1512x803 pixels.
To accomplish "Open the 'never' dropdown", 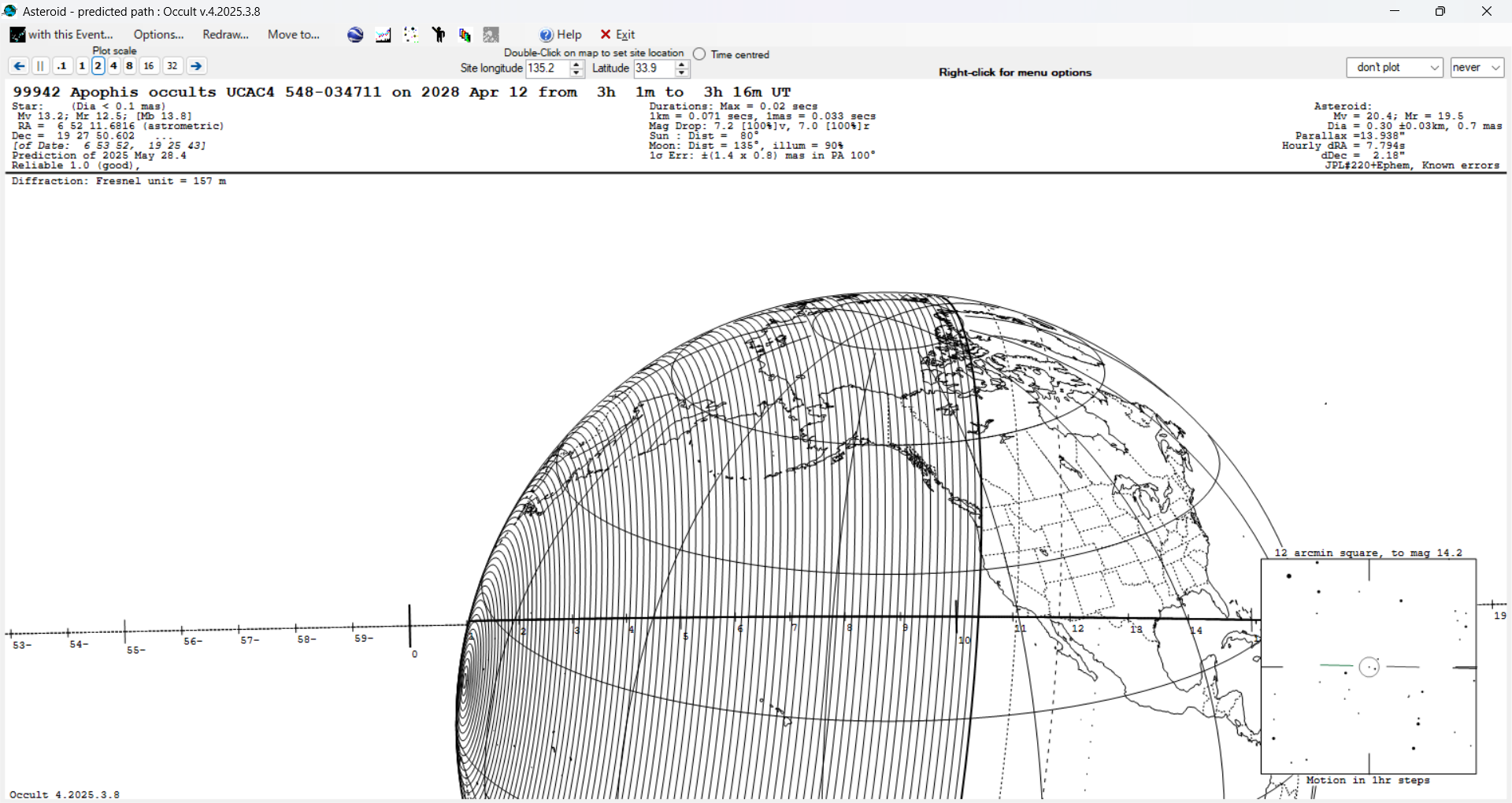I will 1477,68.
